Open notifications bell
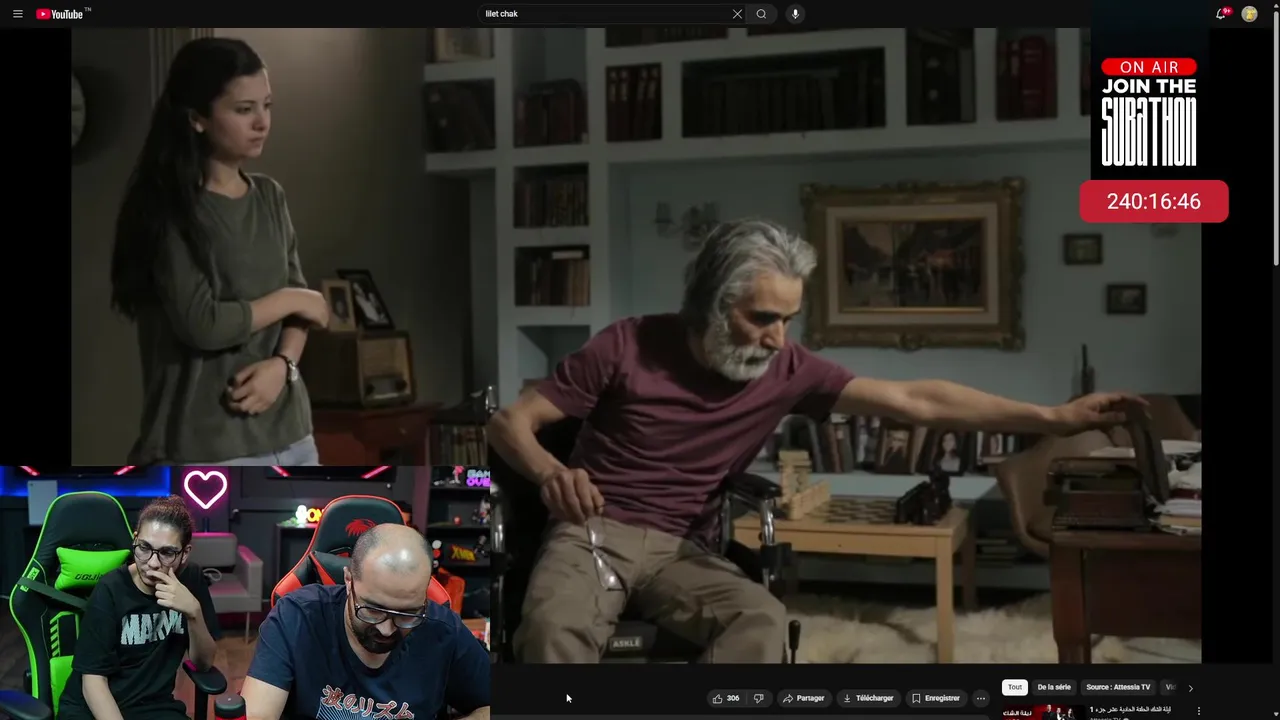The width and height of the screenshot is (1280, 720). tap(1221, 14)
